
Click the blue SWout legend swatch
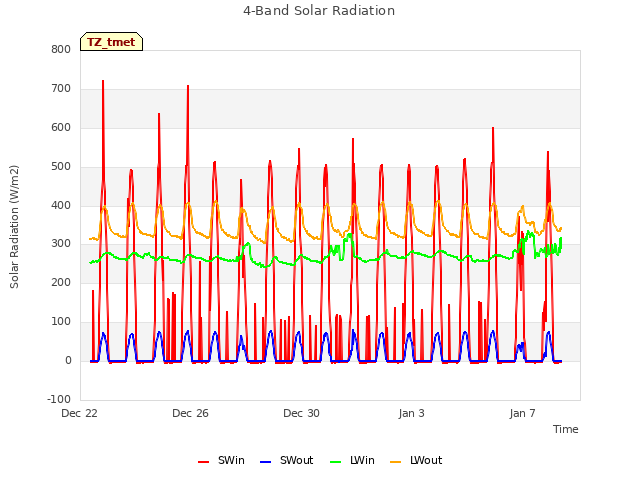265,462
